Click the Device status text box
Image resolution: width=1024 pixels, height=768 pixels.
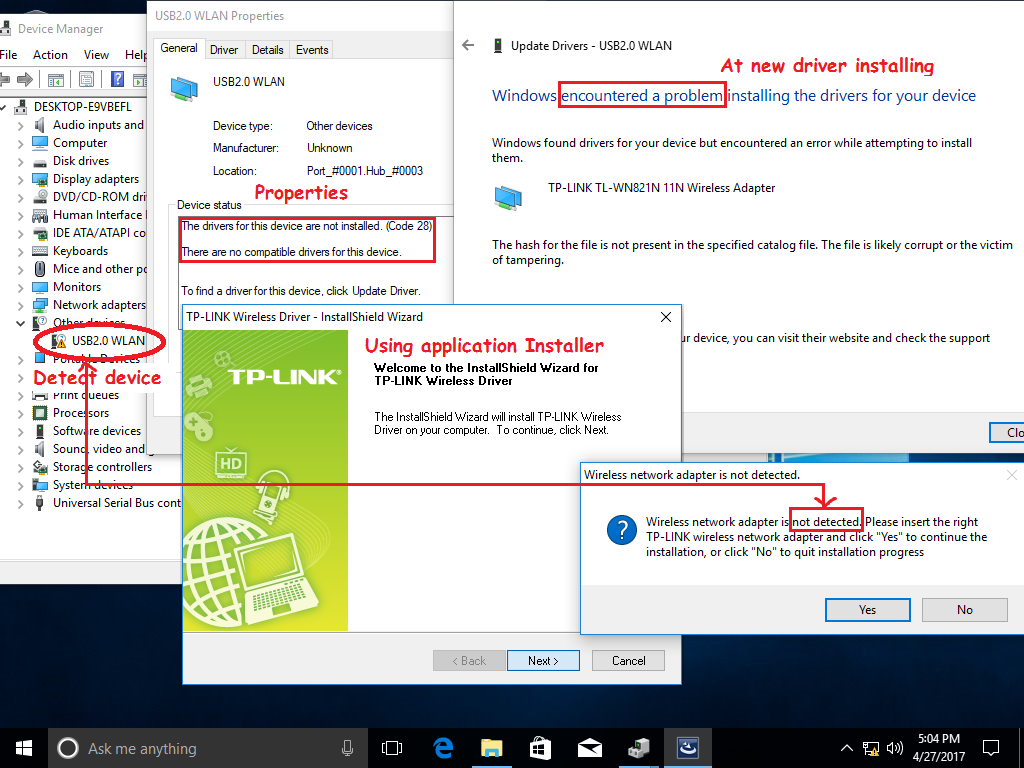coord(315,261)
